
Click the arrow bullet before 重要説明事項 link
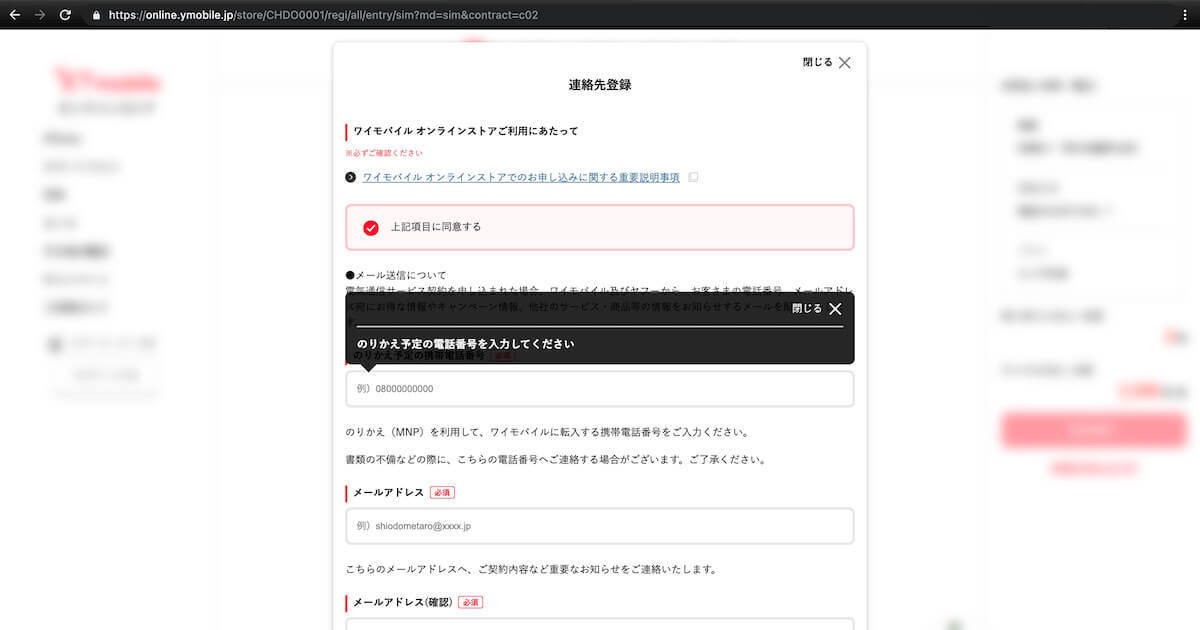pyautogui.click(x=351, y=177)
